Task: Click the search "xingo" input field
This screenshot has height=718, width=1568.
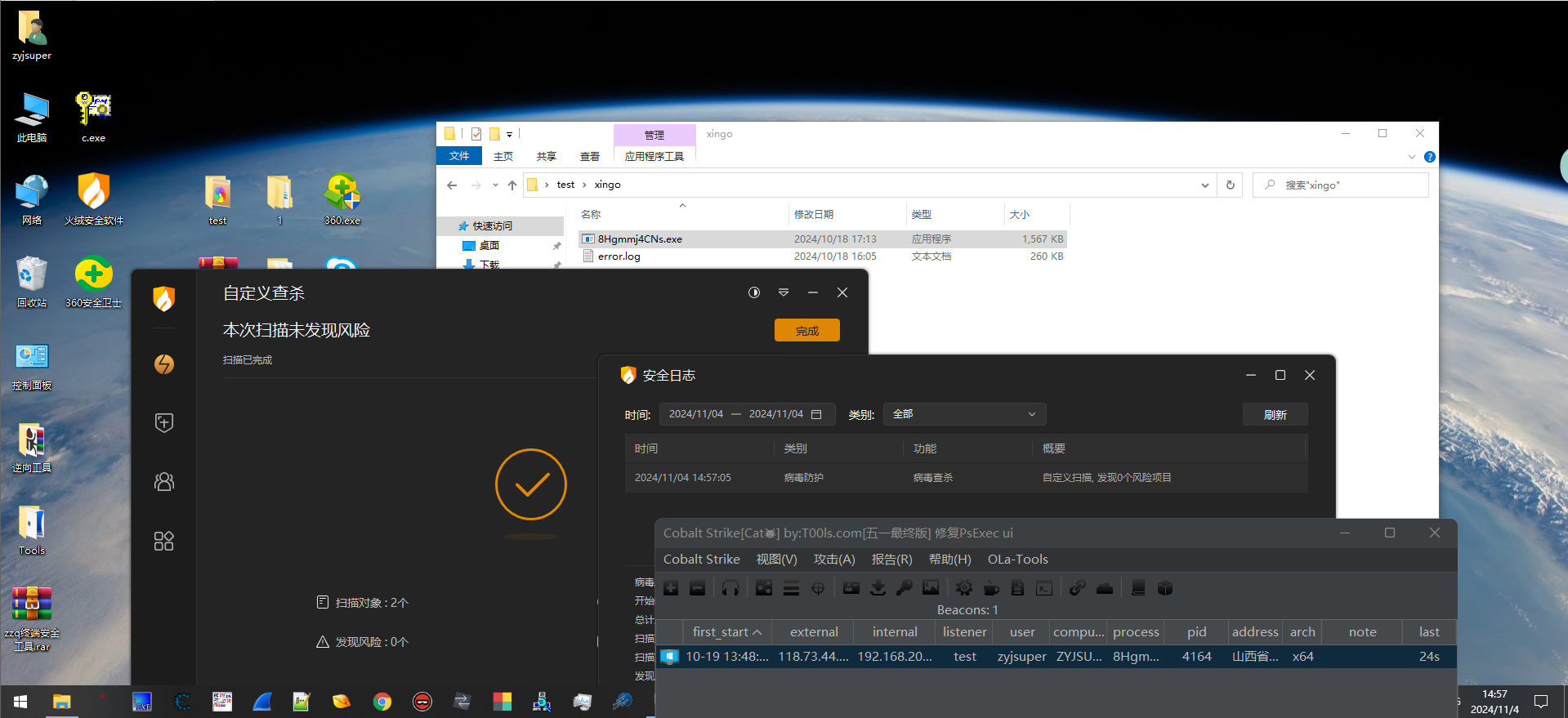Action: point(1341,185)
